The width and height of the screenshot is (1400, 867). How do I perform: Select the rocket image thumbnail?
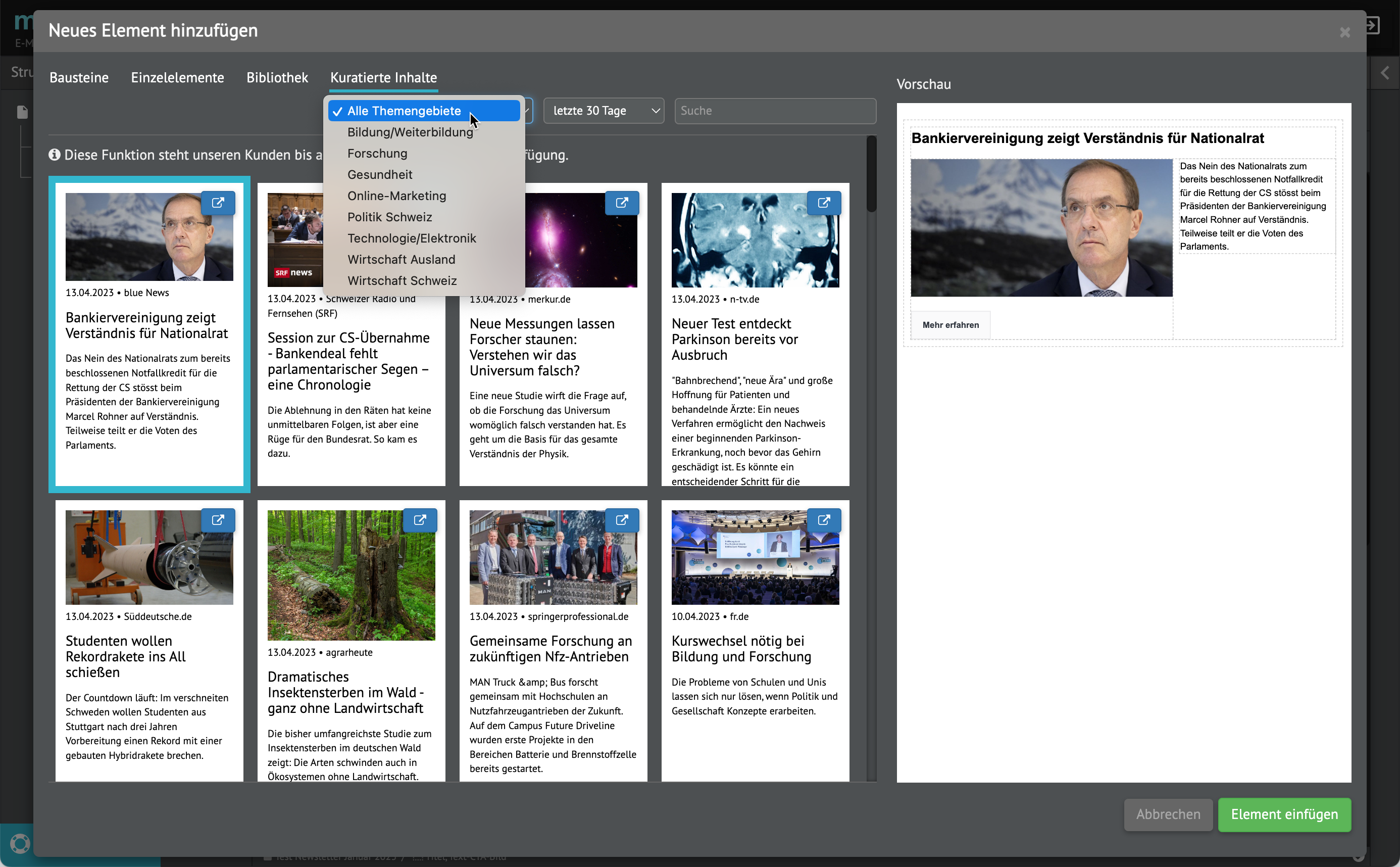coord(149,557)
